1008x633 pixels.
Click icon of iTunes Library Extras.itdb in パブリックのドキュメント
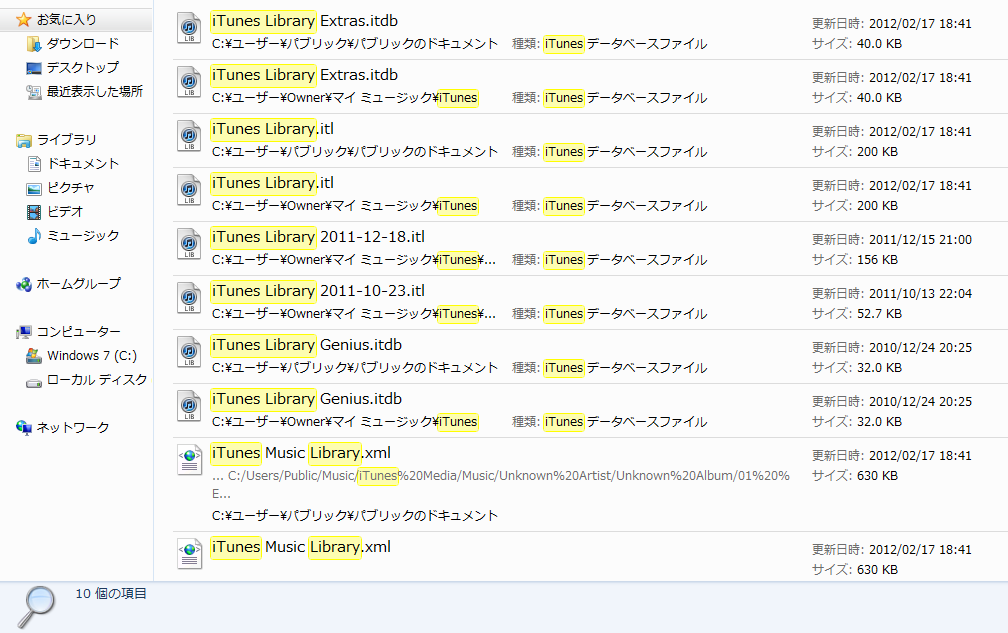pos(189,28)
